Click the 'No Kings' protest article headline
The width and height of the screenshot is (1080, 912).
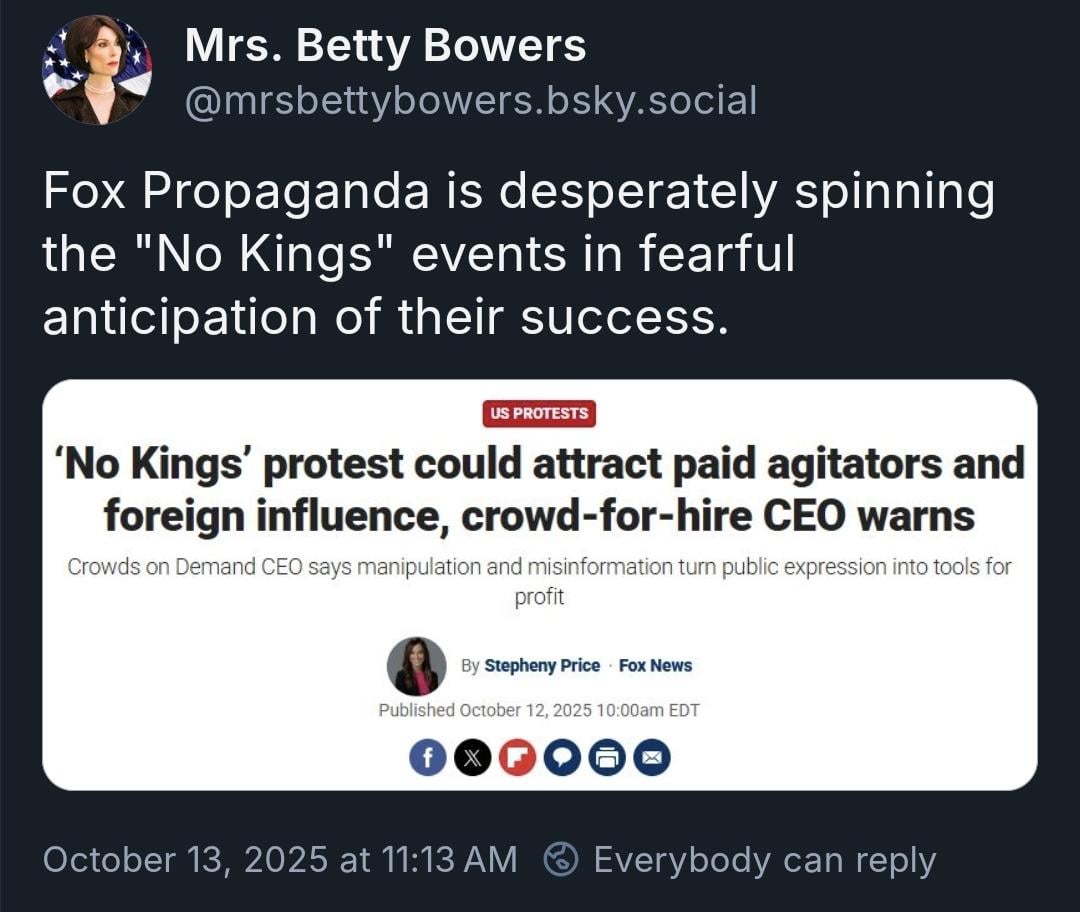540,490
